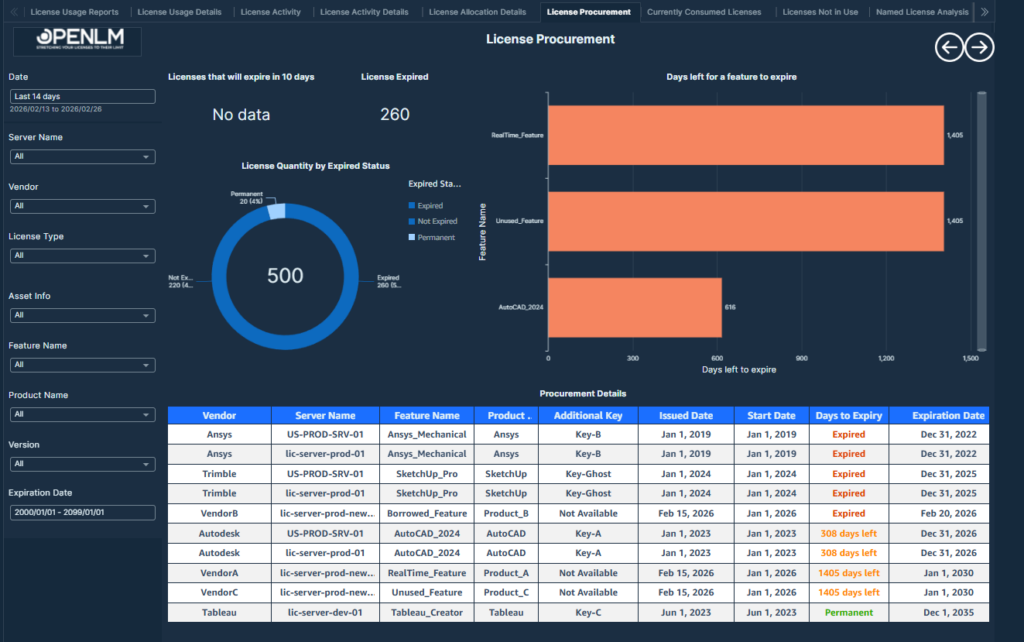Expand the Vendor filter dropdown
The image size is (1024, 642).
[82, 206]
